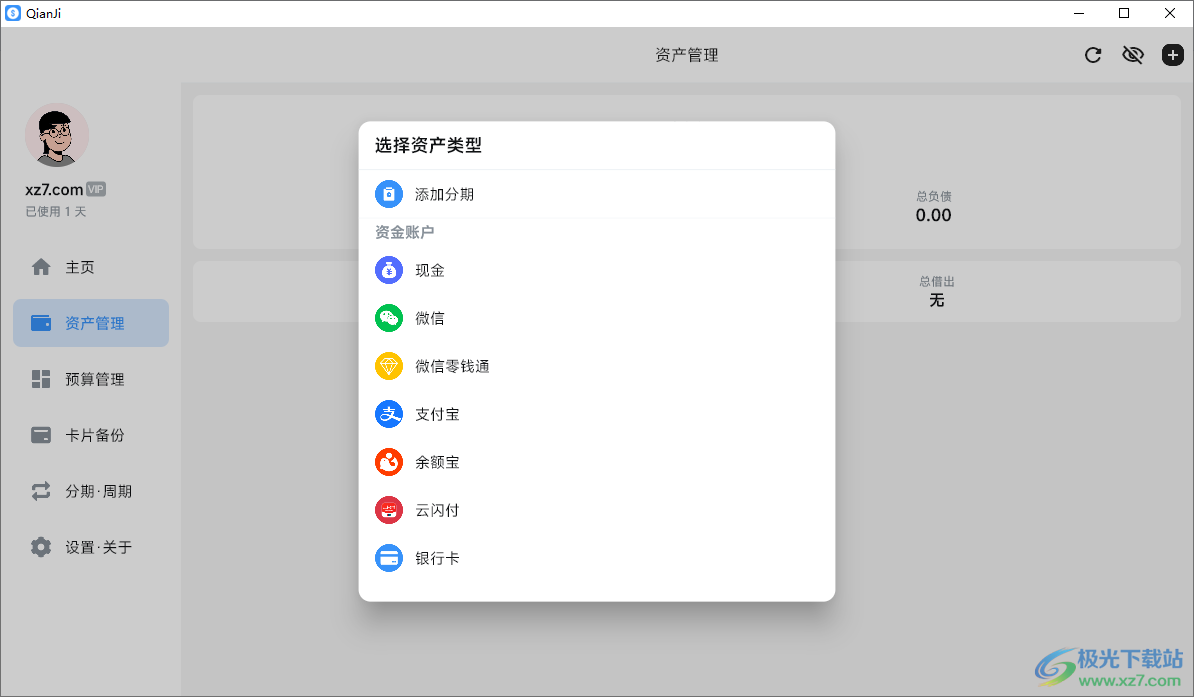Select the 微信 WeChat icon
This screenshot has height=697, width=1194.
pos(389,318)
